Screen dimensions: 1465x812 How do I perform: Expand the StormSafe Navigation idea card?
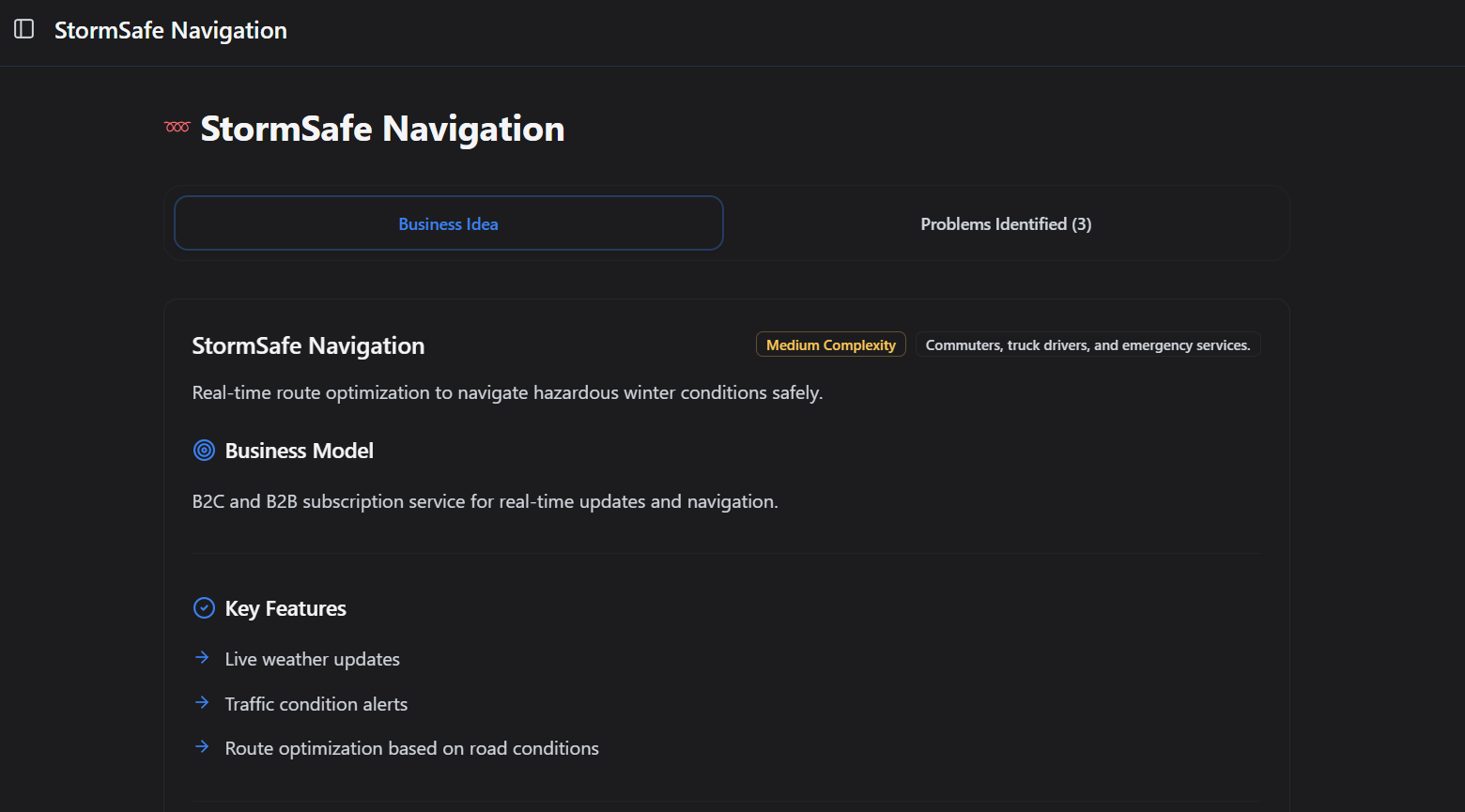click(308, 345)
